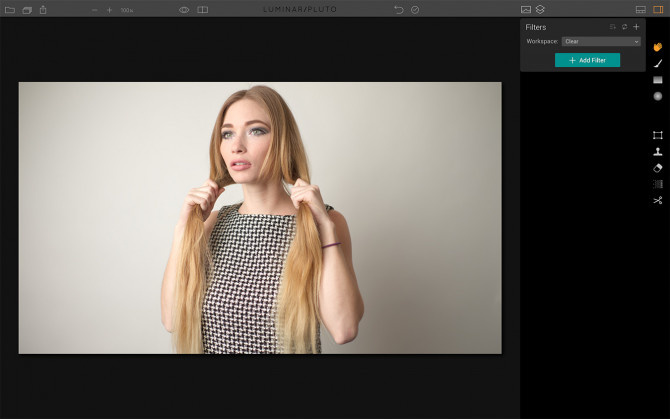
Task: Select the Gradient mask tool
Action: click(x=658, y=80)
